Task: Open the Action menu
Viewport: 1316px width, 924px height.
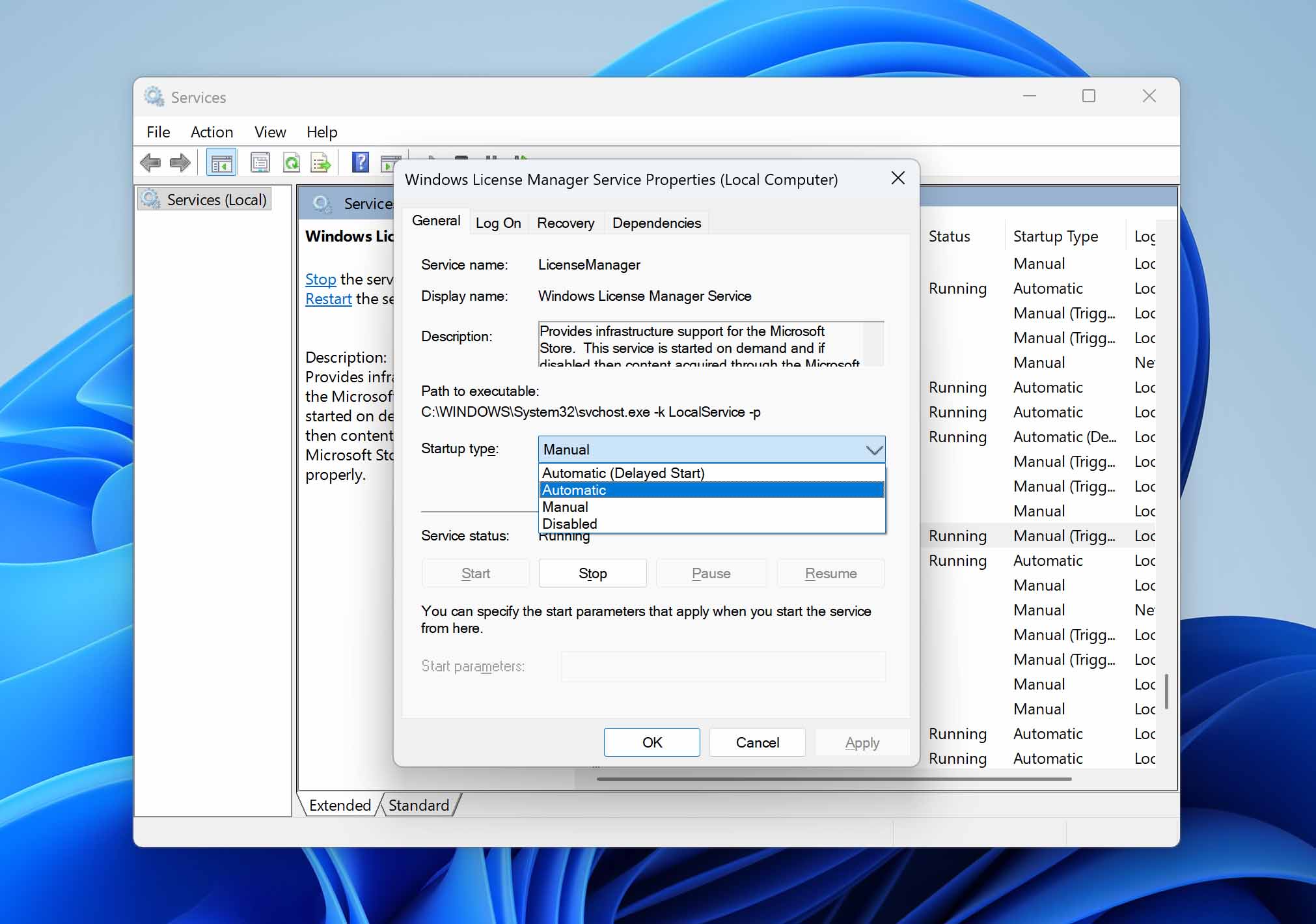Action: point(212,132)
